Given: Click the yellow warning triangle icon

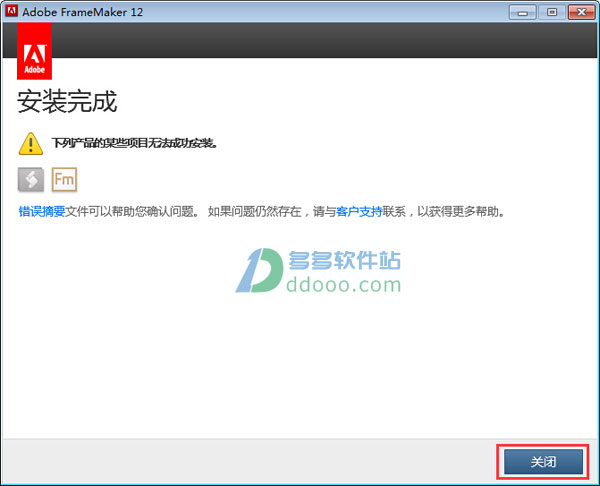Looking at the screenshot, I should (x=31, y=144).
